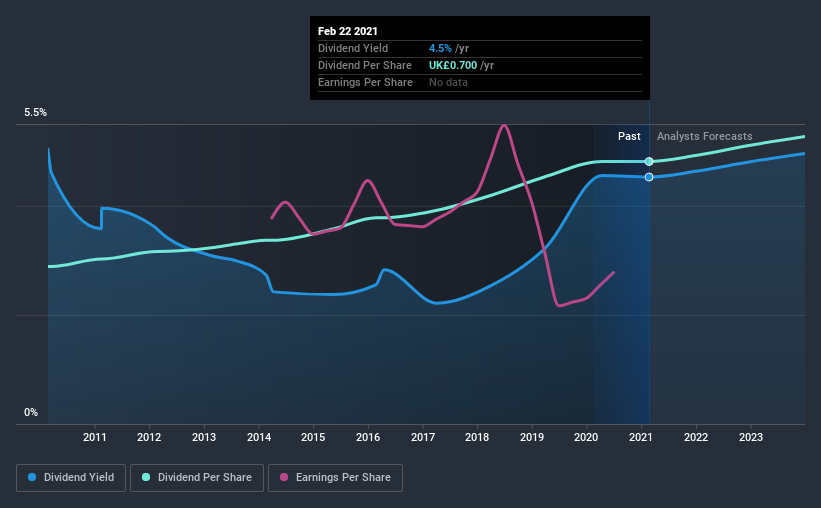This screenshot has width=821, height=508.
Task: Click the No data earnings value
Action: 448,82
